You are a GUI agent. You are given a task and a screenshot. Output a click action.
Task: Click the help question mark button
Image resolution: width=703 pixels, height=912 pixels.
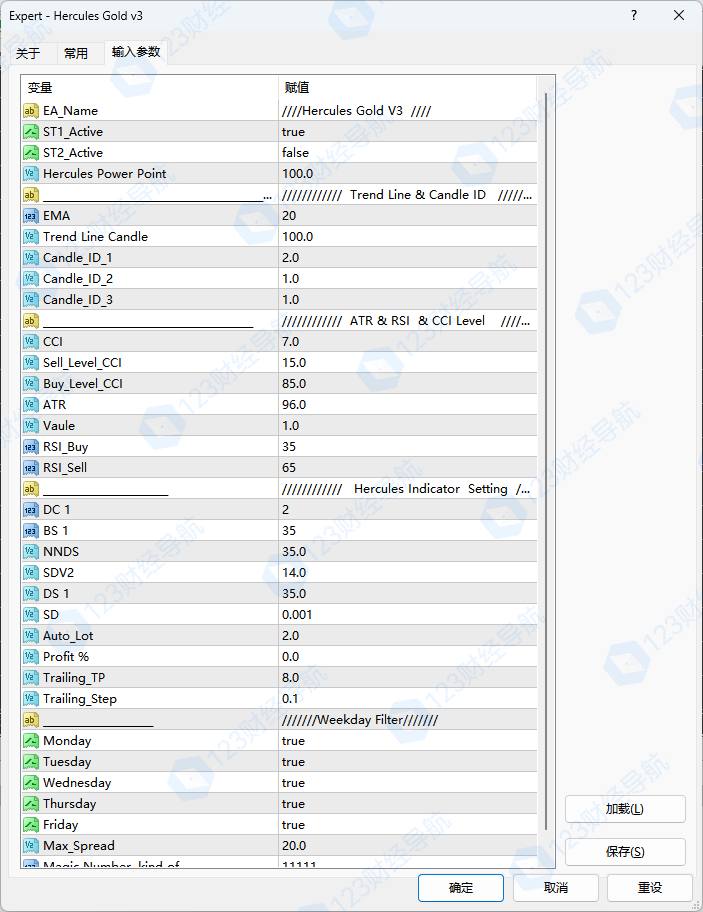634,15
